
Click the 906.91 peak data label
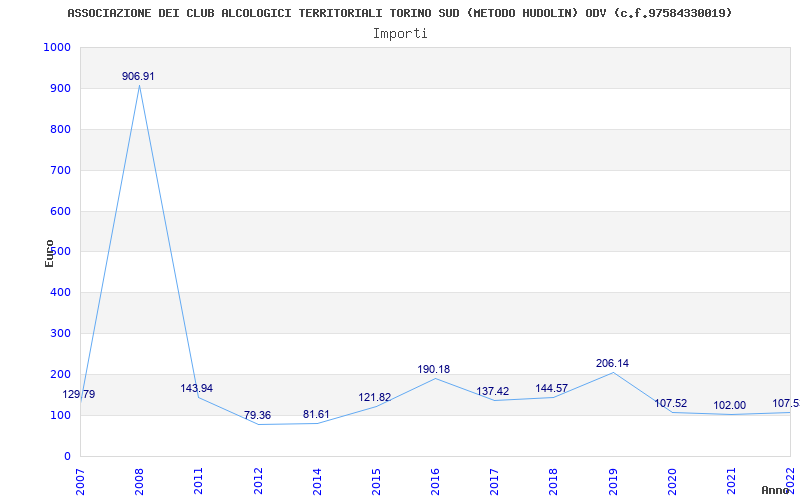[x=138, y=77]
